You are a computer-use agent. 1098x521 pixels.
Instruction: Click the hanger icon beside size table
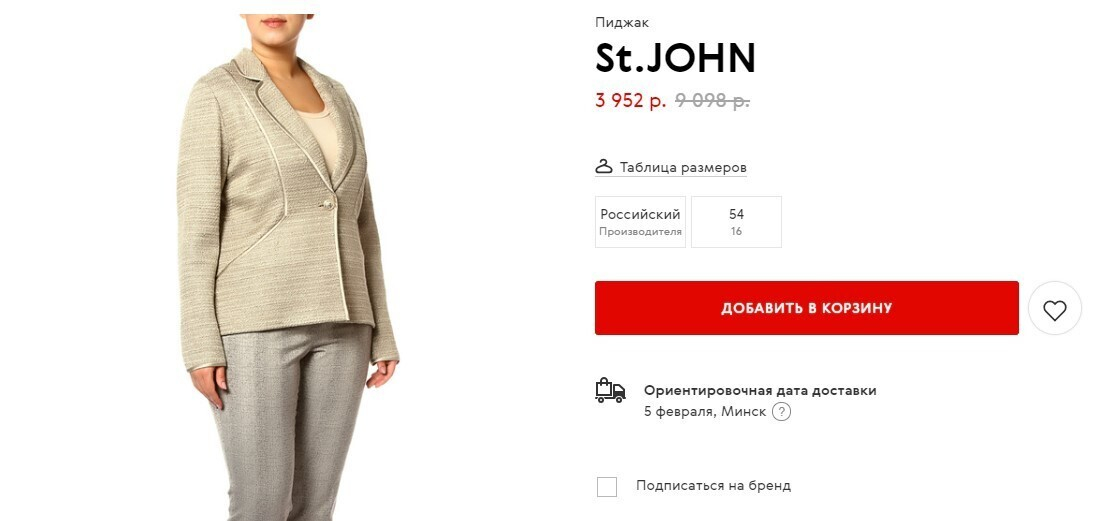[x=604, y=167]
